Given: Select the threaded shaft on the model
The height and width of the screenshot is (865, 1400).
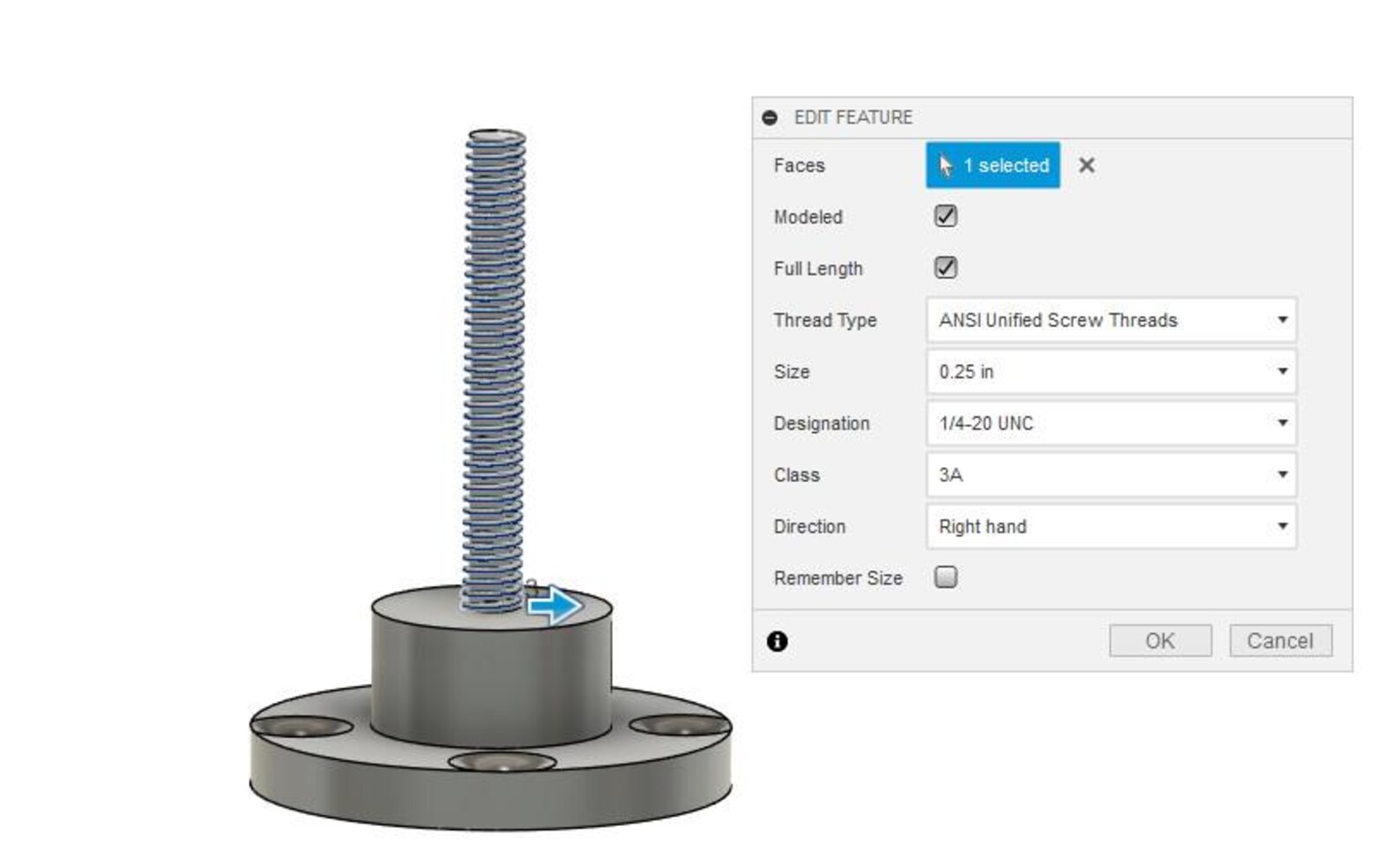Looking at the screenshot, I should click(x=494, y=370).
